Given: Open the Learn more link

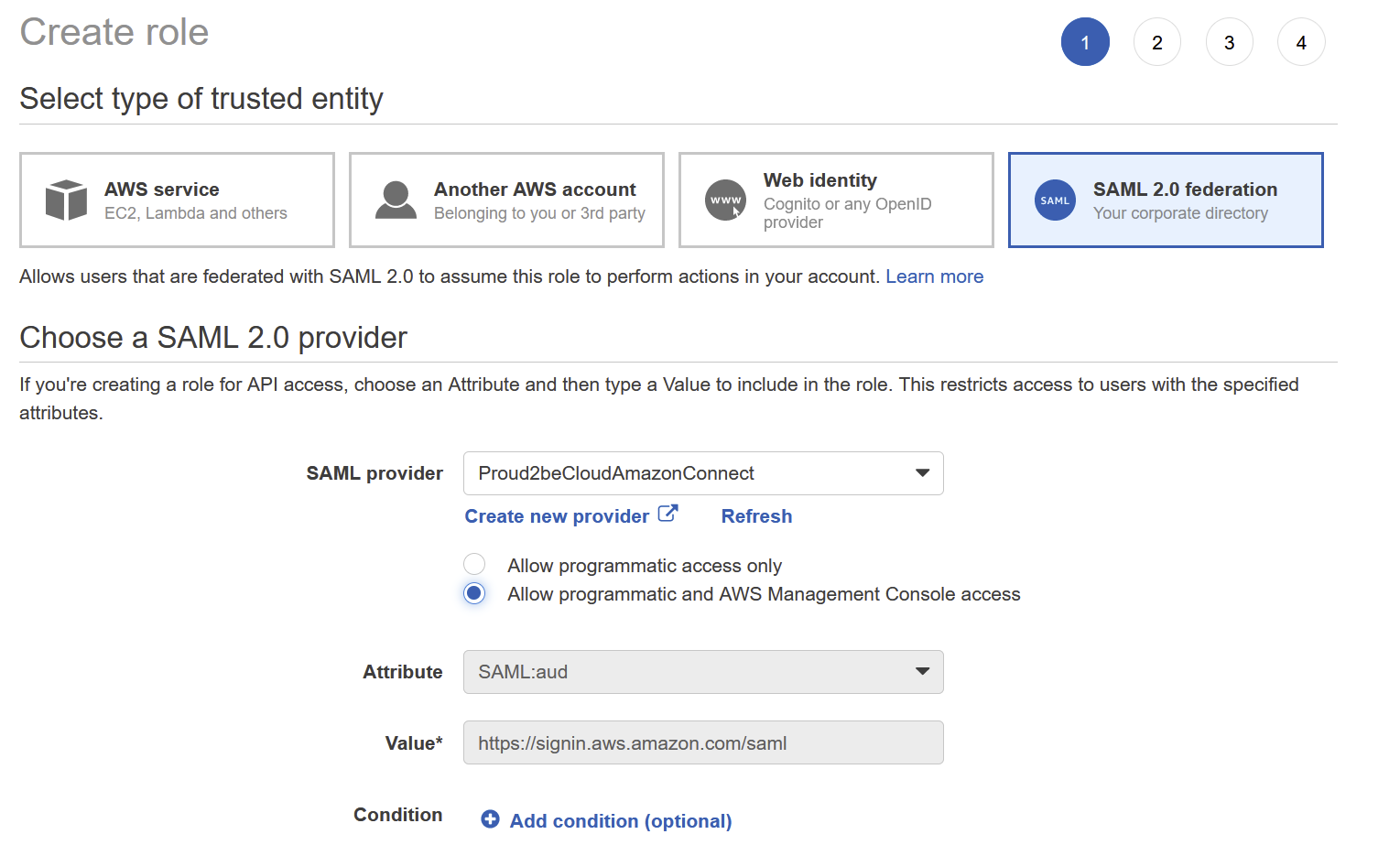Looking at the screenshot, I should [x=934, y=276].
